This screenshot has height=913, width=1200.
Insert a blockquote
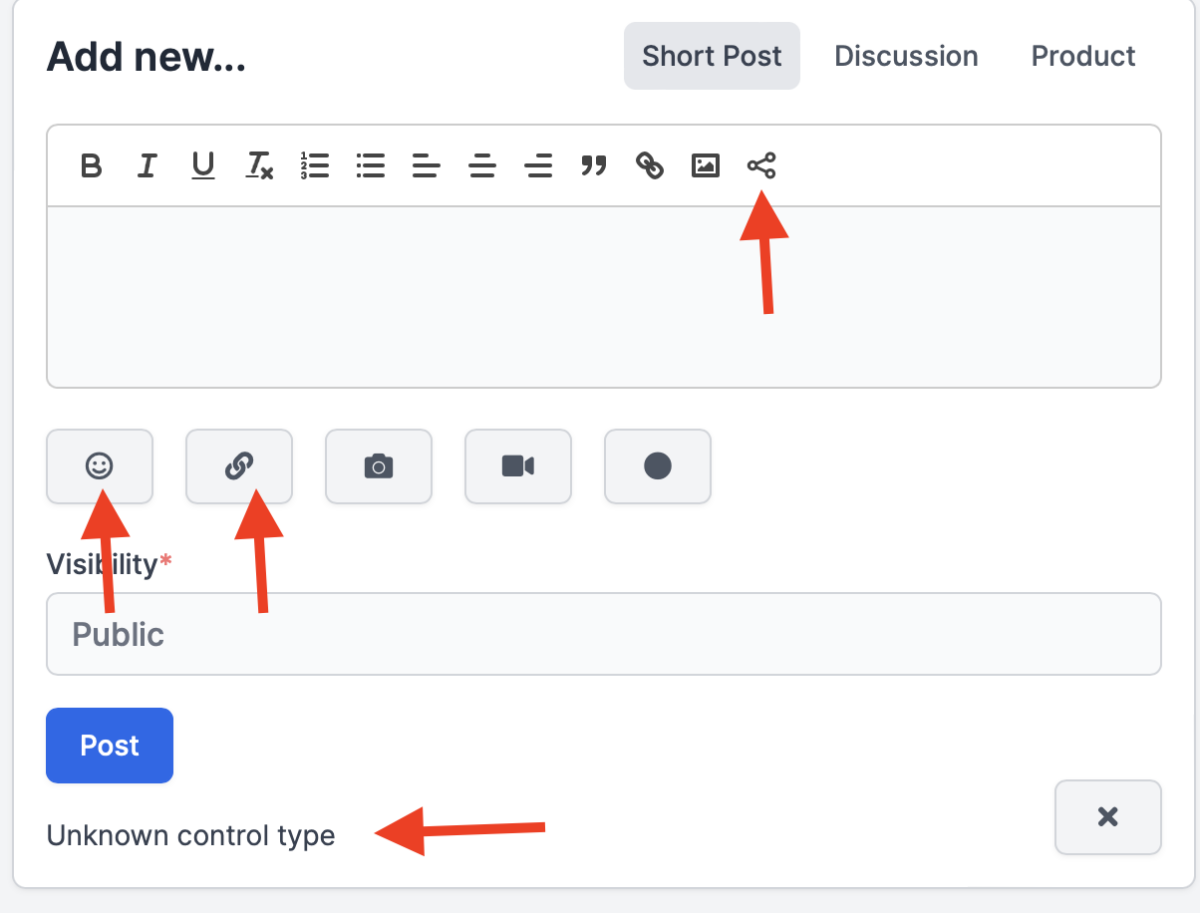[594, 166]
